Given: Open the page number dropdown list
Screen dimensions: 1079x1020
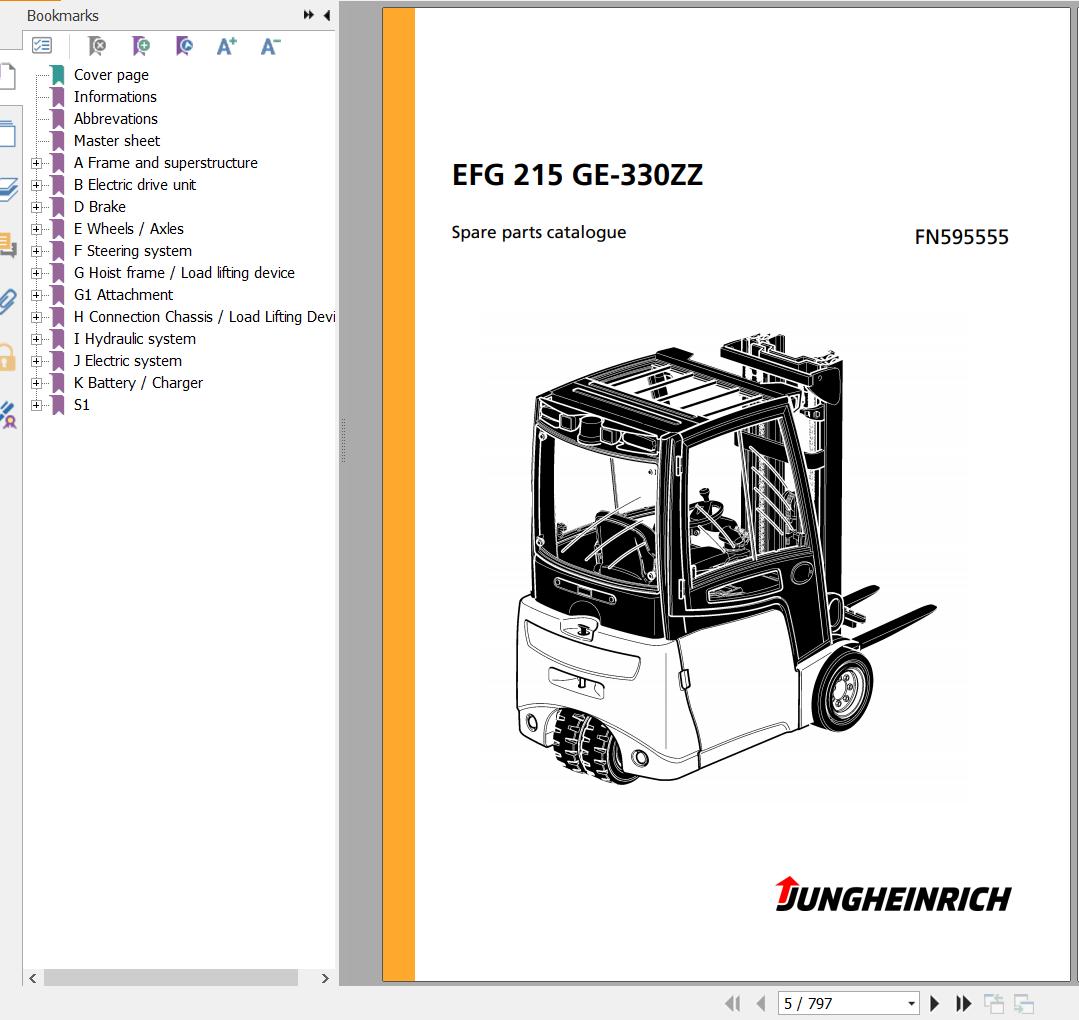Looking at the screenshot, I should (x=911, y=1003).
